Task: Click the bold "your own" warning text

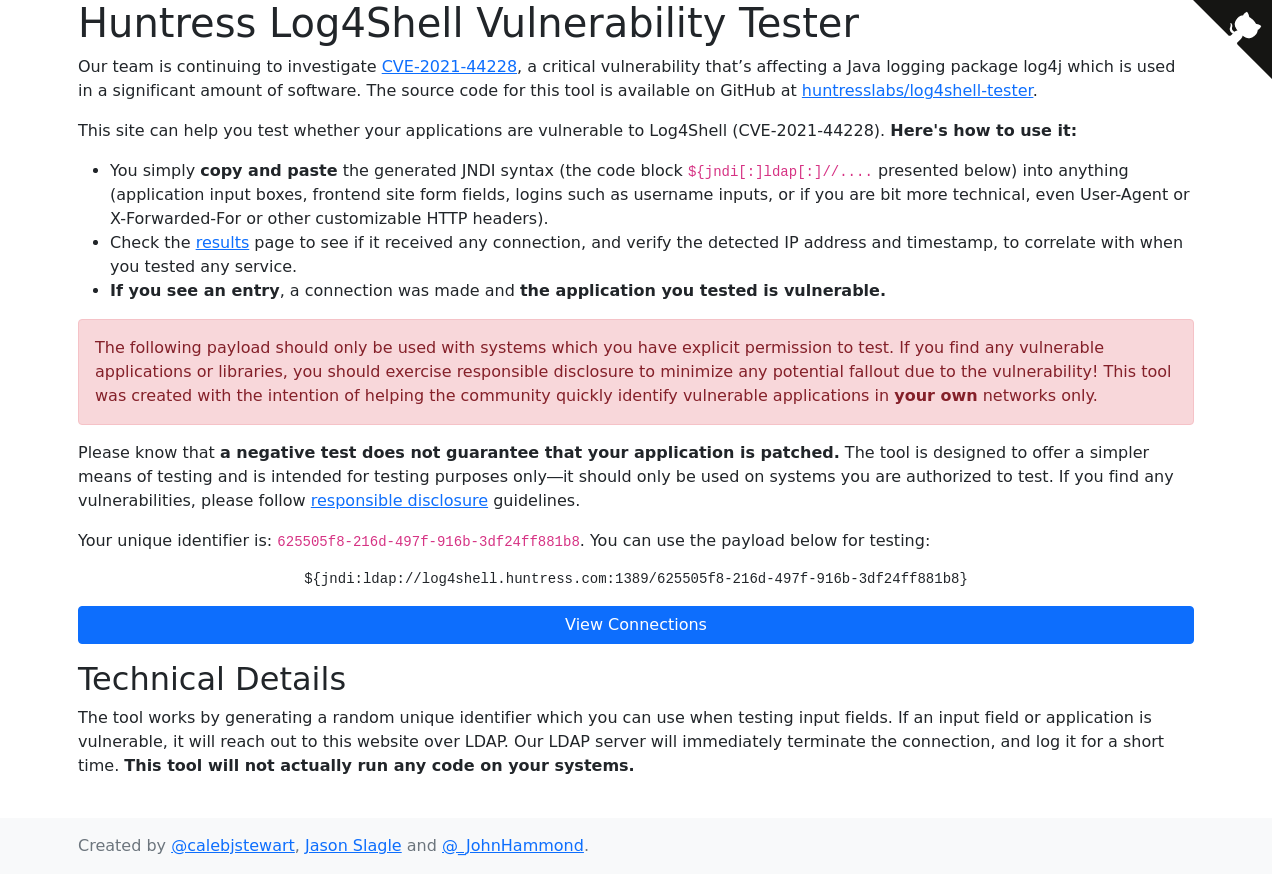Action: tap(935, 396)
